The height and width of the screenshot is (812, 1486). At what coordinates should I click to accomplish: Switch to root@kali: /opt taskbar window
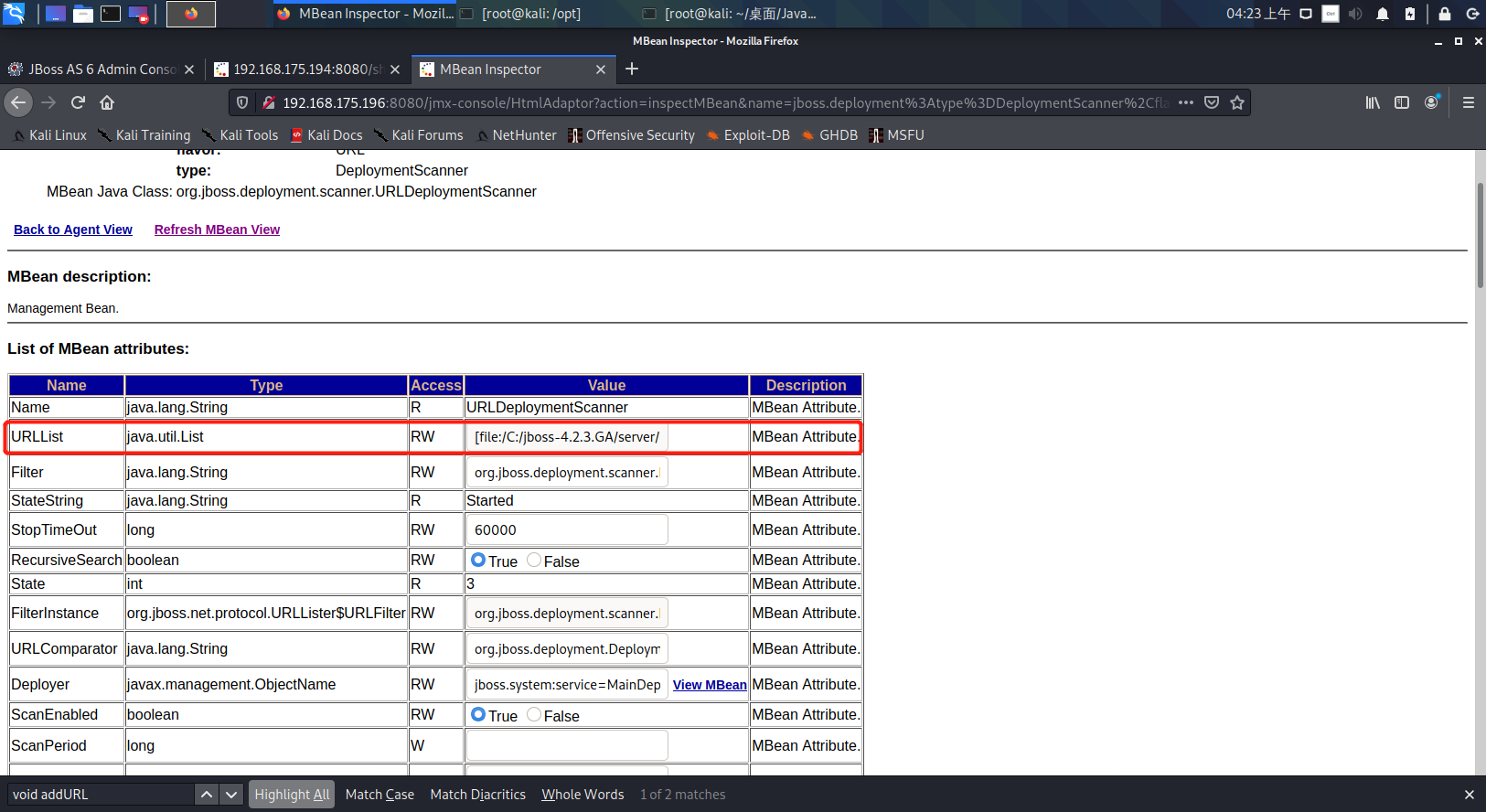[x=530, y=14]
